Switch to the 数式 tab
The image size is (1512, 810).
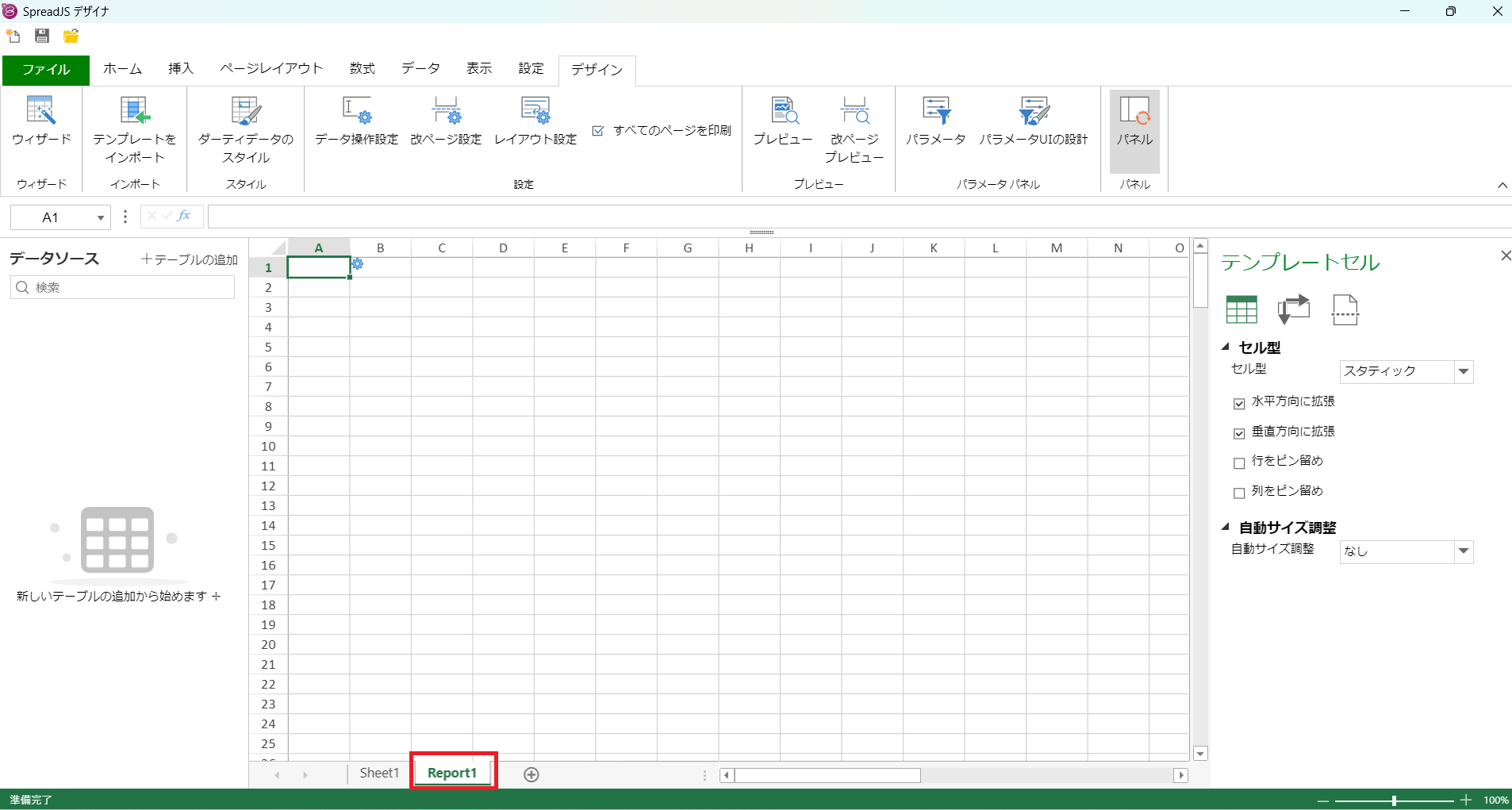pyautogui.click(x=363, y=69)
